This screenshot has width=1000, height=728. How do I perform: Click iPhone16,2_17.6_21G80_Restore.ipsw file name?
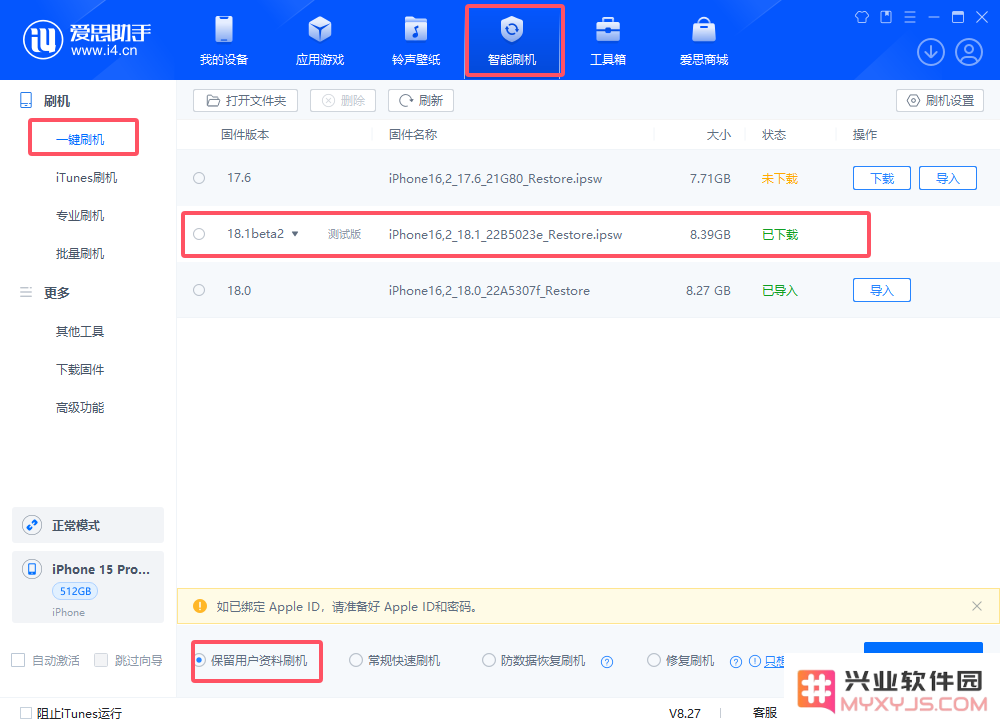click(495, 178)
